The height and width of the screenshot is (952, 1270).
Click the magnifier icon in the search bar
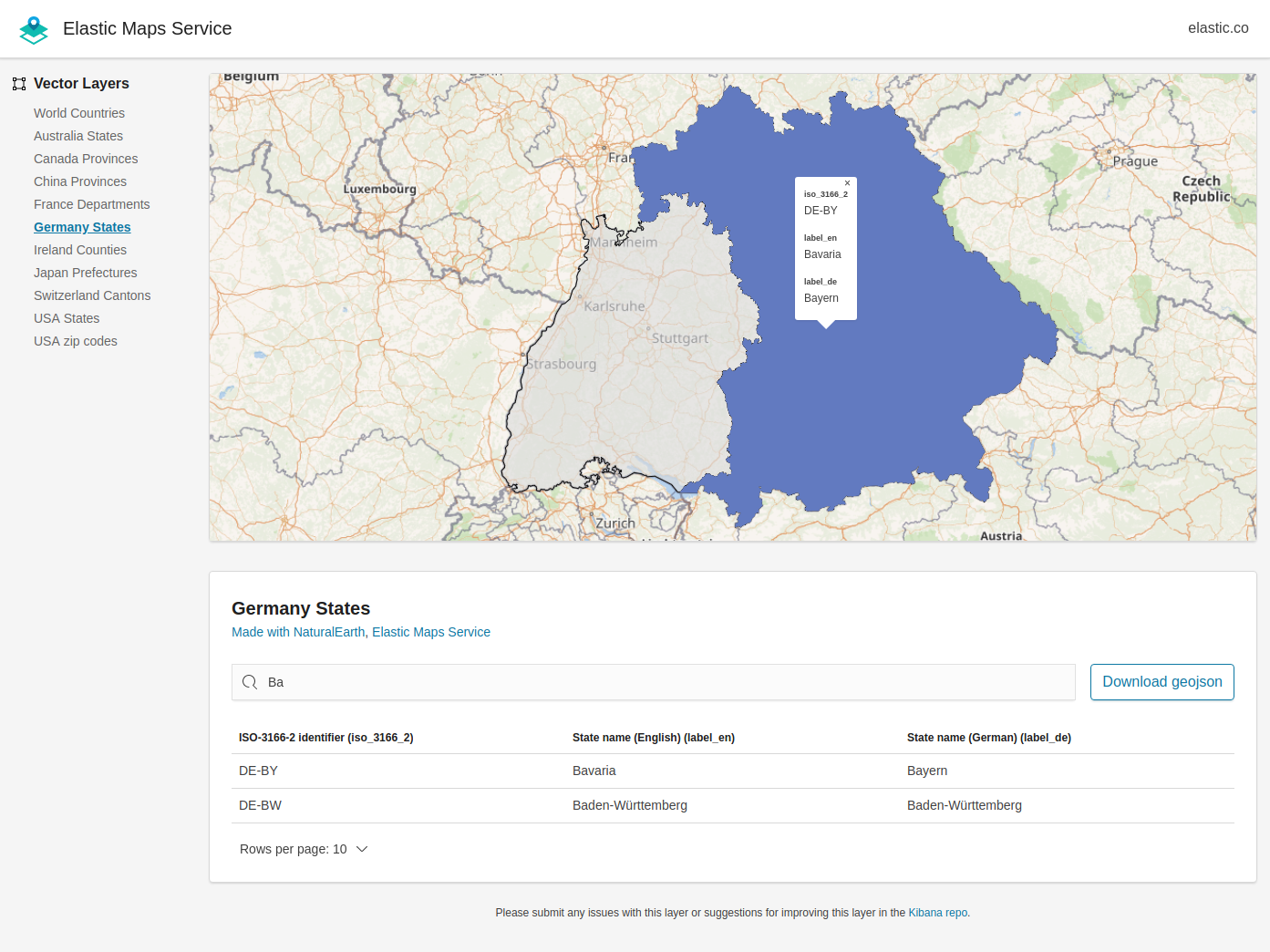(249, 681)
